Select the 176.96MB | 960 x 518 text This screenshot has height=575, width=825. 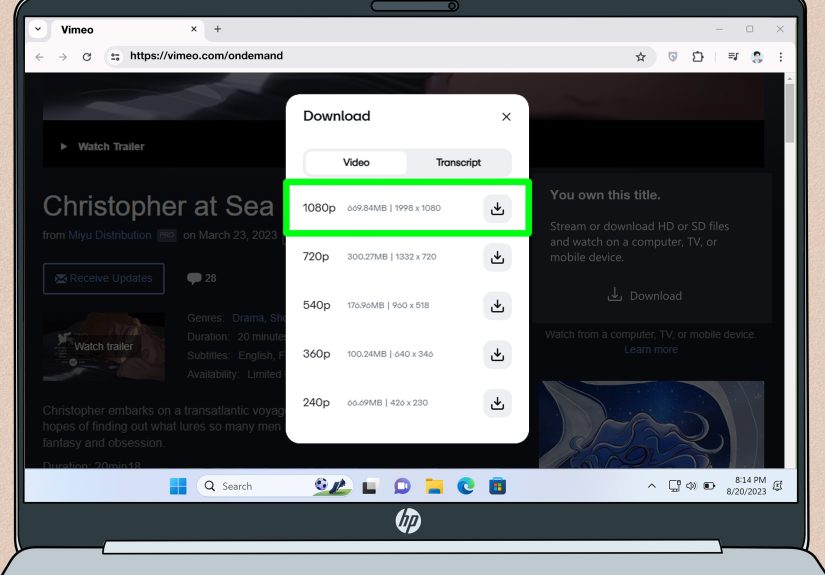[x=388, y=305]
